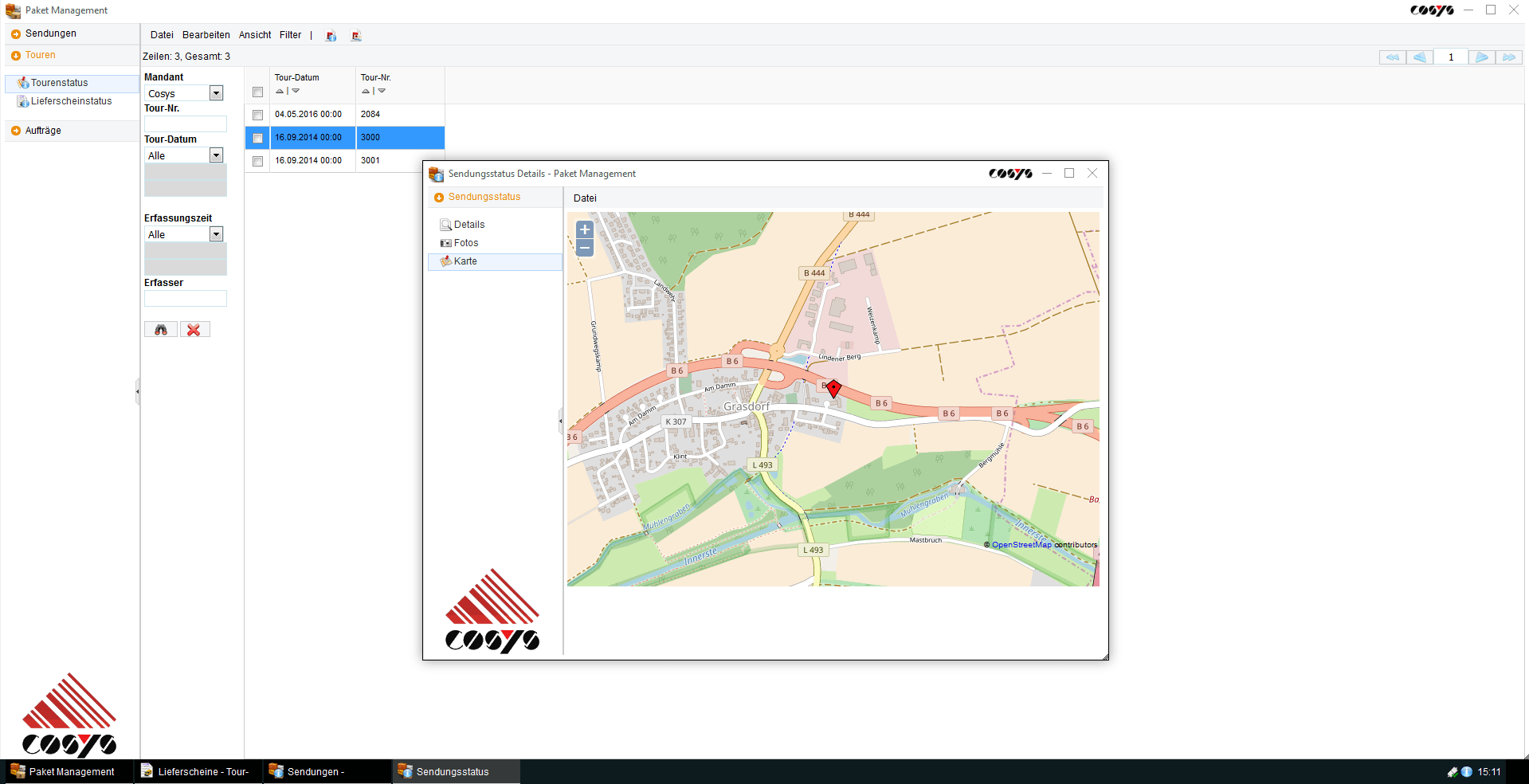The height and width of the screenshot is (784, 1529).
Task: Open the Mandant dropdown
Action: [x=216, y=94]
